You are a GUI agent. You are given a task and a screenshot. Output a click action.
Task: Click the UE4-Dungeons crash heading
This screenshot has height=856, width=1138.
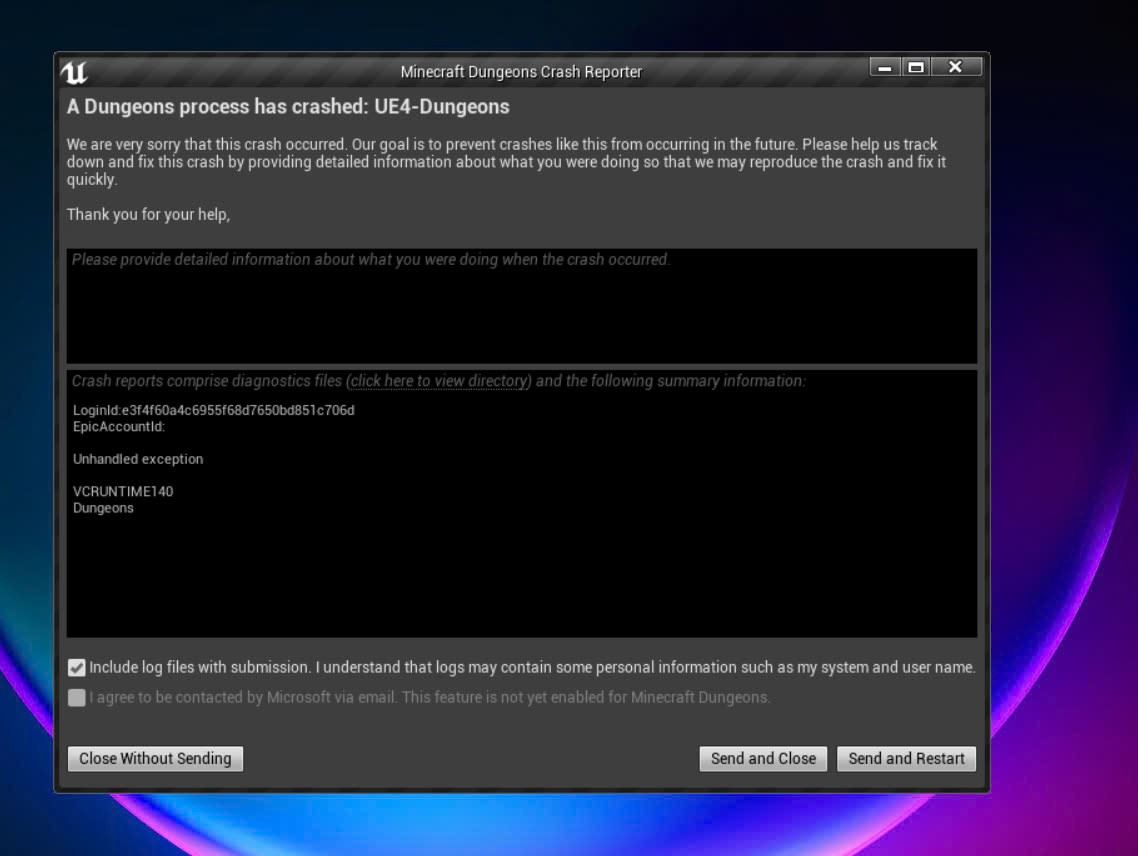click(288, 107)
